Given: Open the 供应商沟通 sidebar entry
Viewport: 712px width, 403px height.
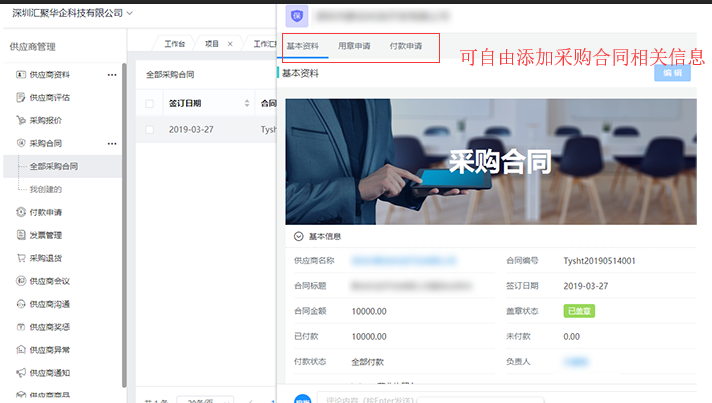Looking at the screenshot, I should tap(49, 304).
